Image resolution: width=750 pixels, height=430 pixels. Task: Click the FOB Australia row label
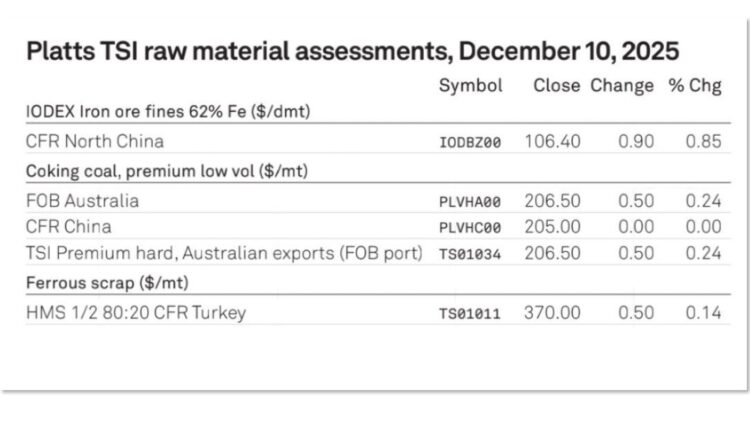(x=82, y=200)
